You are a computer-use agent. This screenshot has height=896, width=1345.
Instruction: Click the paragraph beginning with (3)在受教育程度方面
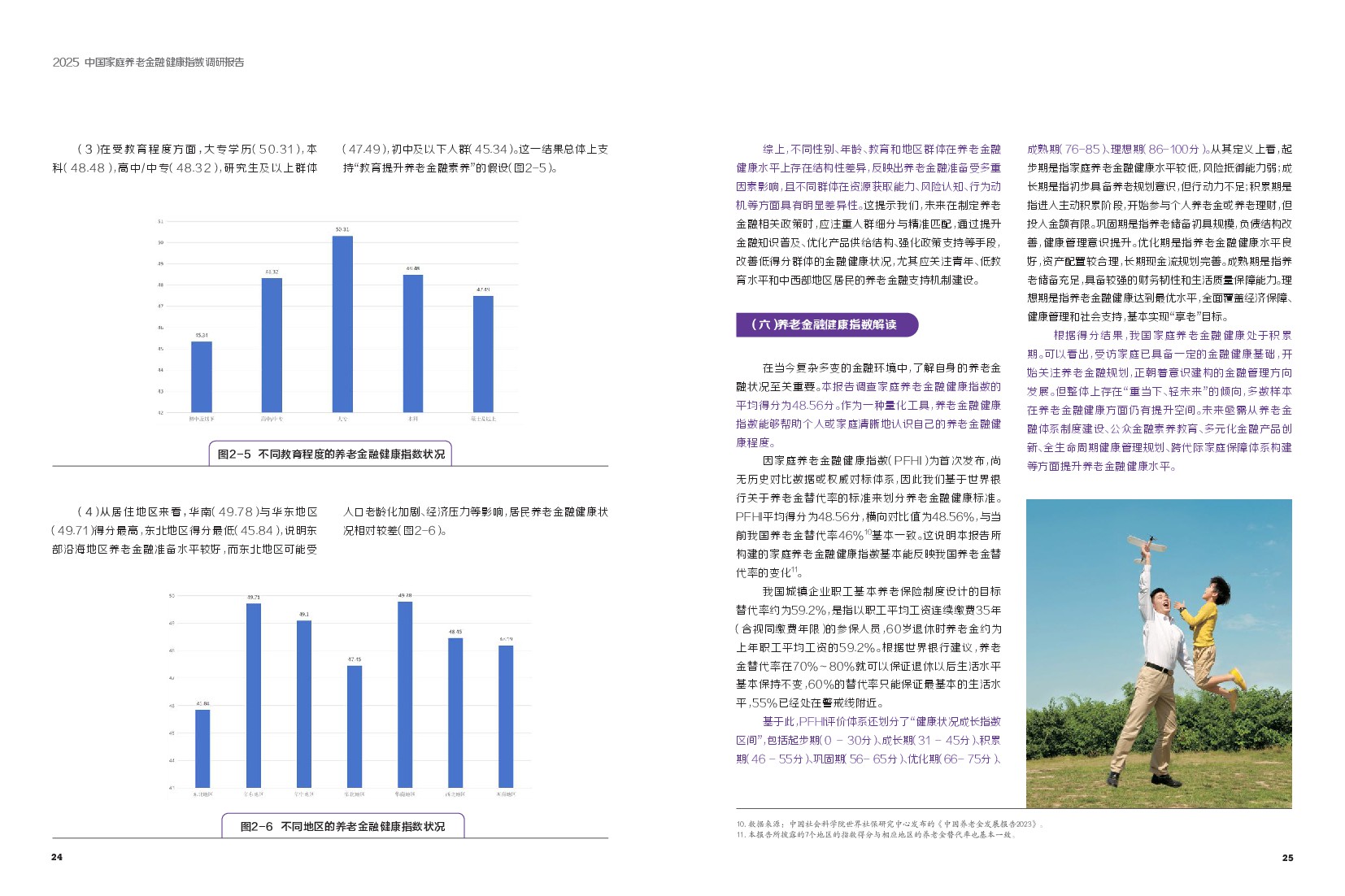(185, 159)
